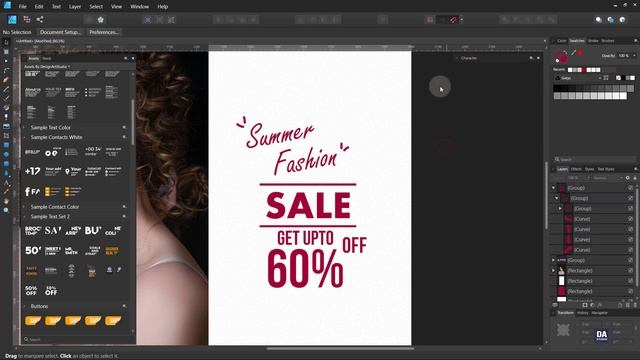Select the None fill swatch icon
This screenshot has width=640, height=360.
618,78
